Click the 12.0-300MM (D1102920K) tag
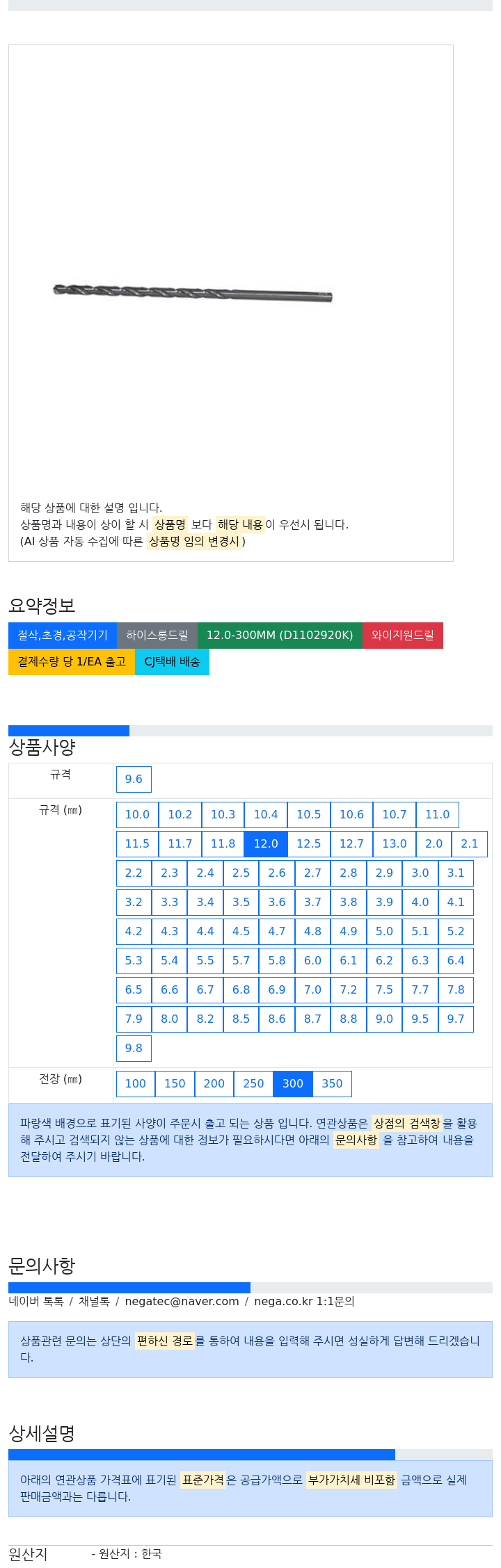 pyautogui.click(x=280, y=635)
